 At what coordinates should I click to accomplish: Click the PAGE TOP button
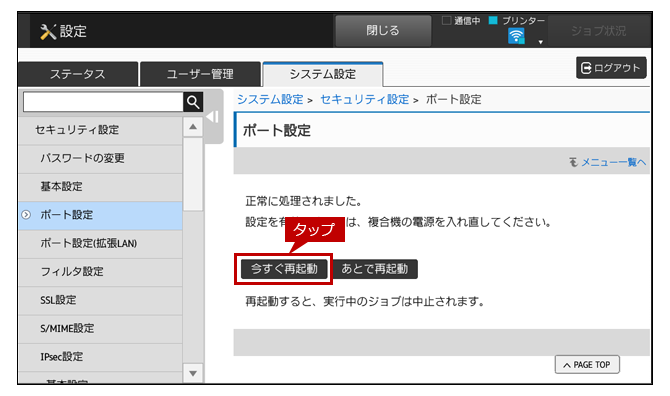point(587,365)
